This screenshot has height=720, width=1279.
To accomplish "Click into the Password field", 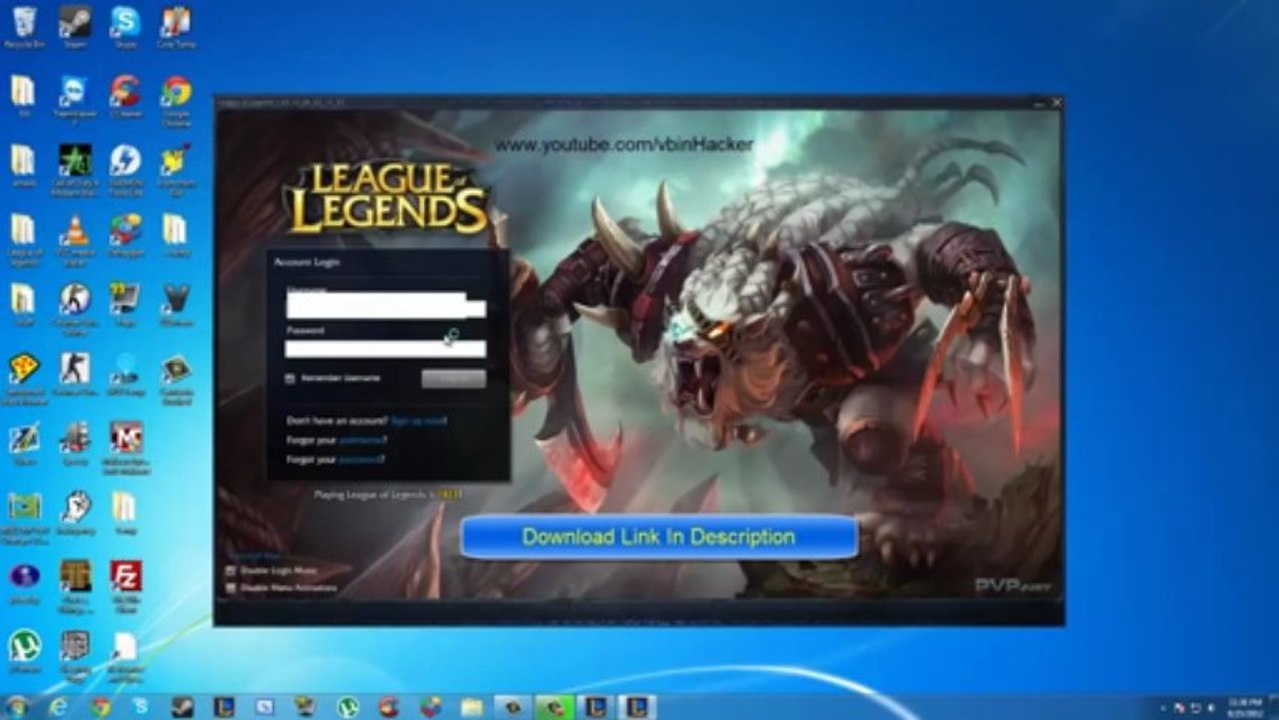I will [x=385, y=348].
